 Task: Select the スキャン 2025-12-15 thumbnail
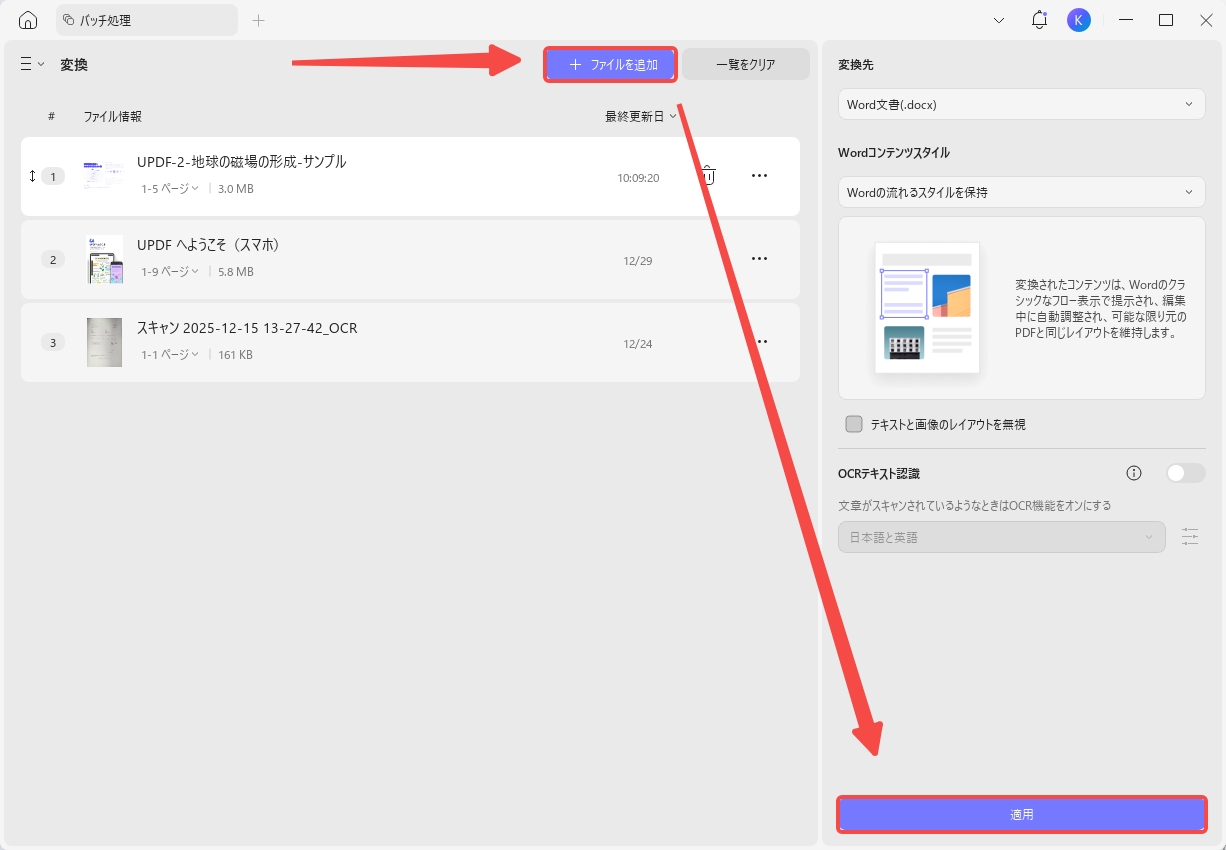click(x=104, y=342)
